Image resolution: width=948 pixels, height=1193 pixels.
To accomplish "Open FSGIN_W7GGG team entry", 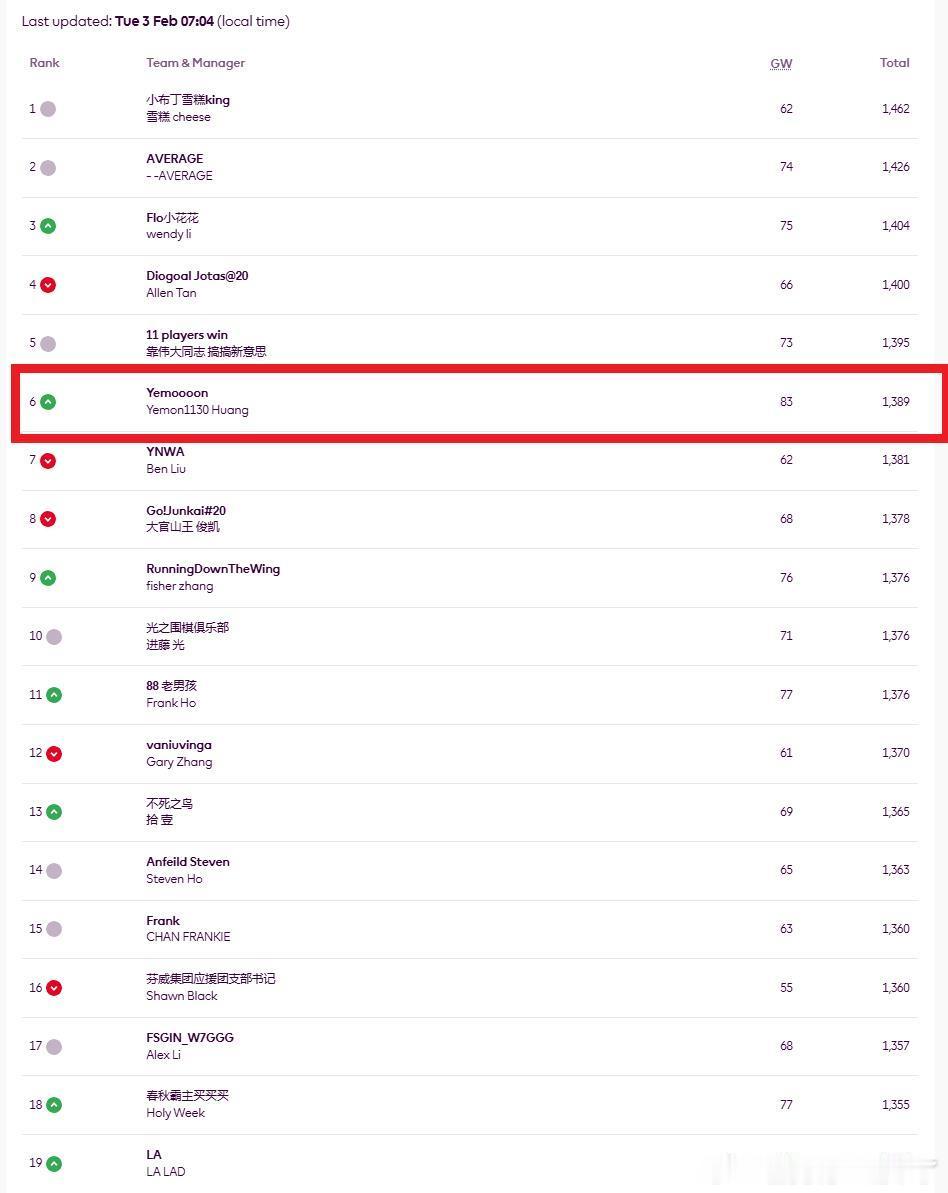I will pyautogui.click(x=190, y=1037).
